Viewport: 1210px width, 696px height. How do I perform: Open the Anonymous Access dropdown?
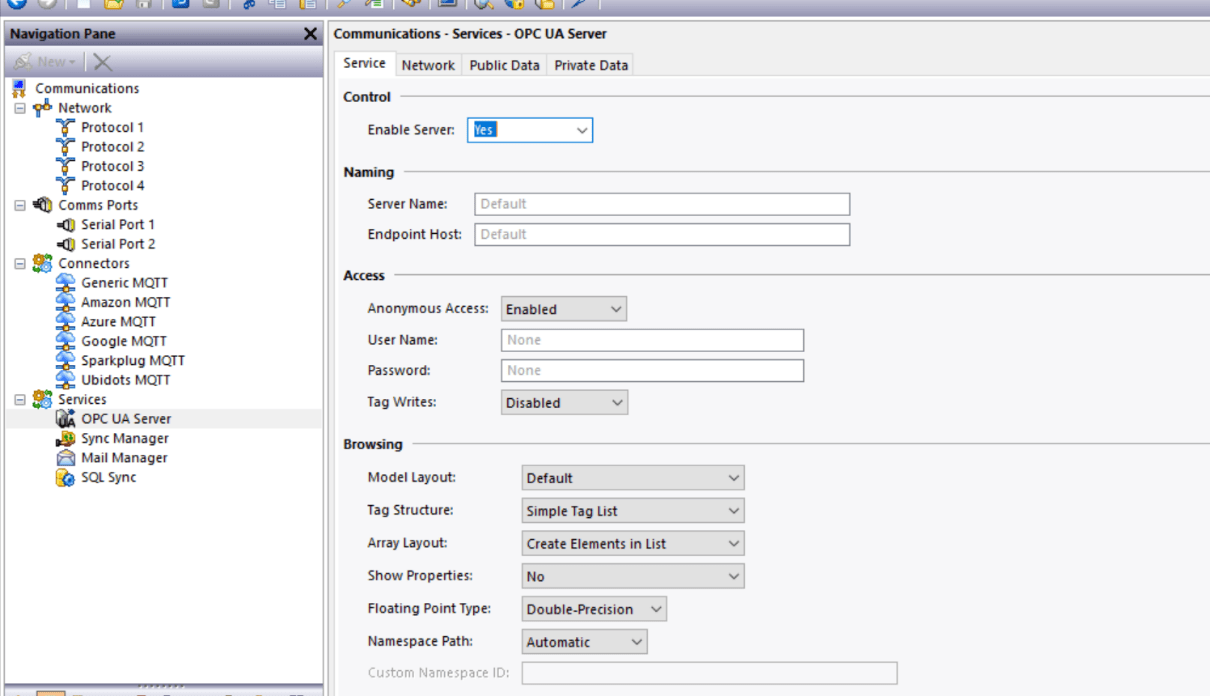click(564, 309)
